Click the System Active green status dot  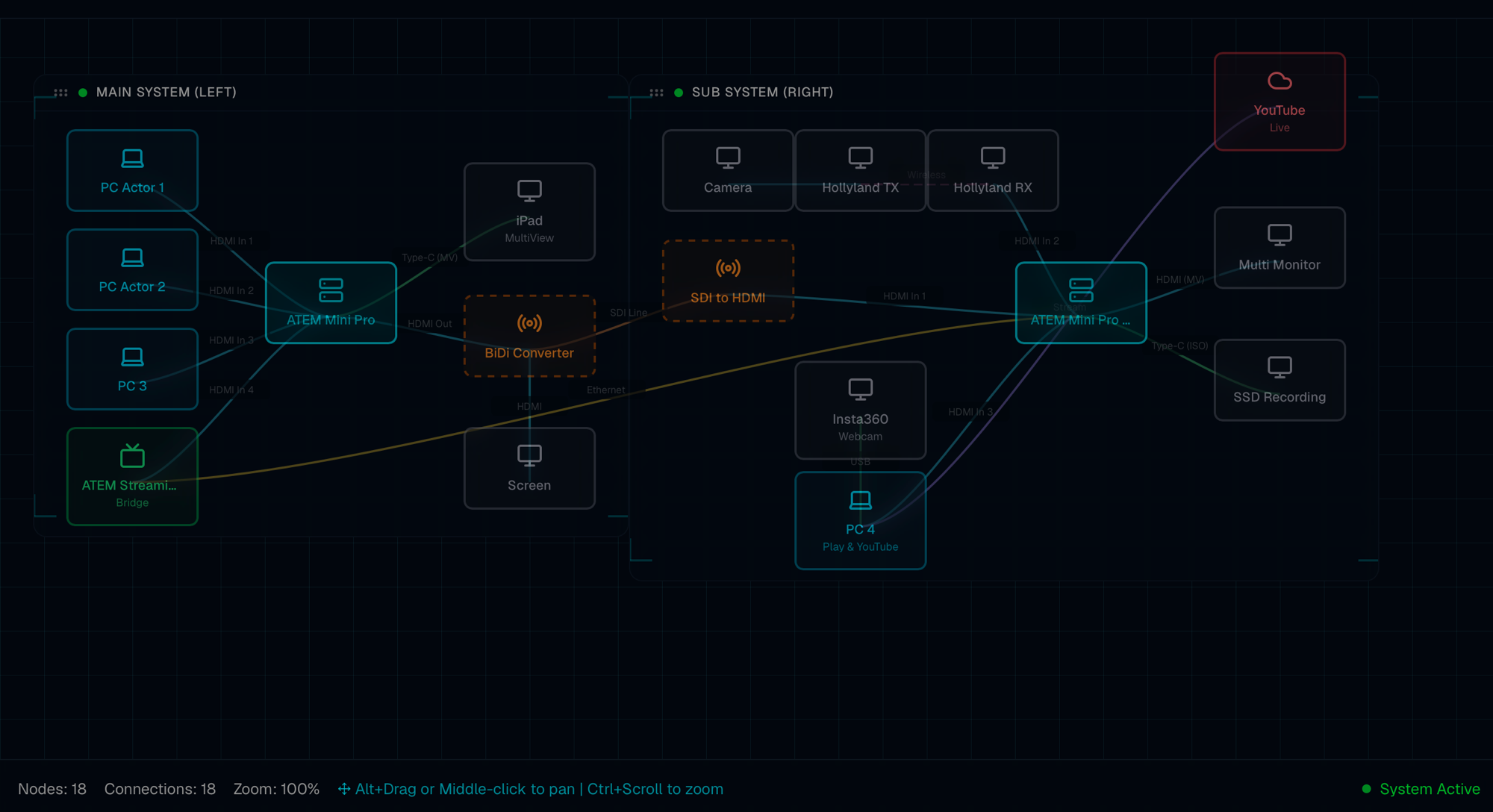pos(1366,789)
